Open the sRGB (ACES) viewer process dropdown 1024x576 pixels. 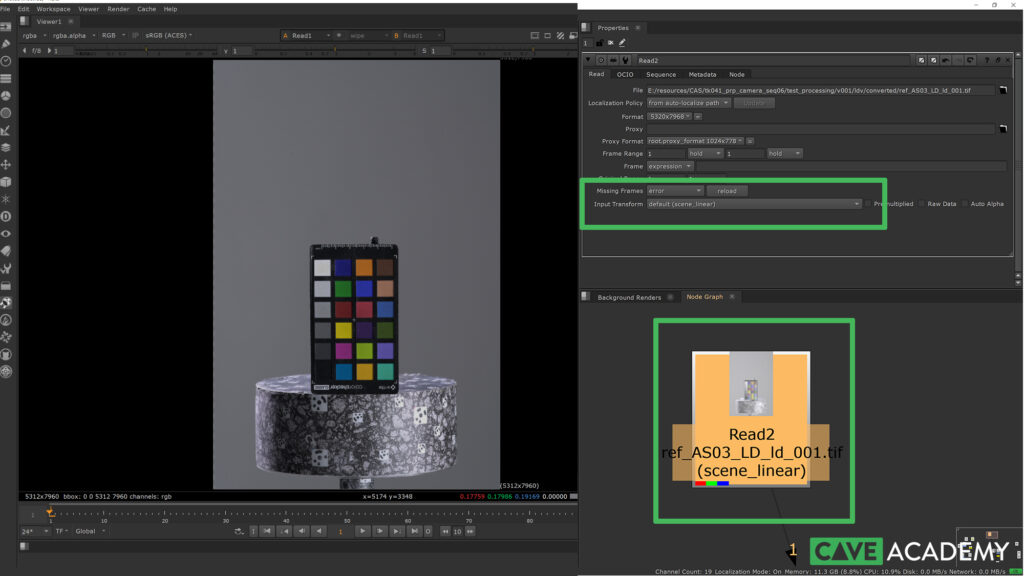point(168,35)
